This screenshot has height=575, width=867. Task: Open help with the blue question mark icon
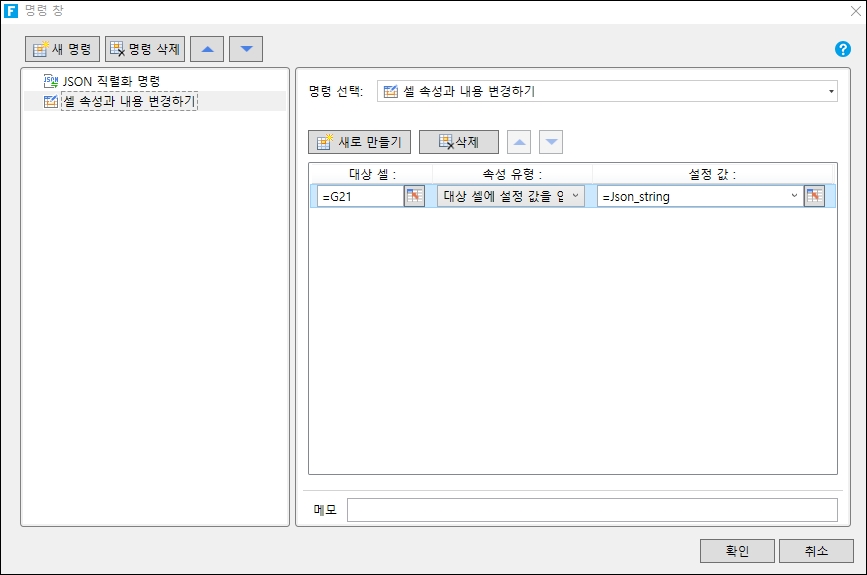click(842, 49)
